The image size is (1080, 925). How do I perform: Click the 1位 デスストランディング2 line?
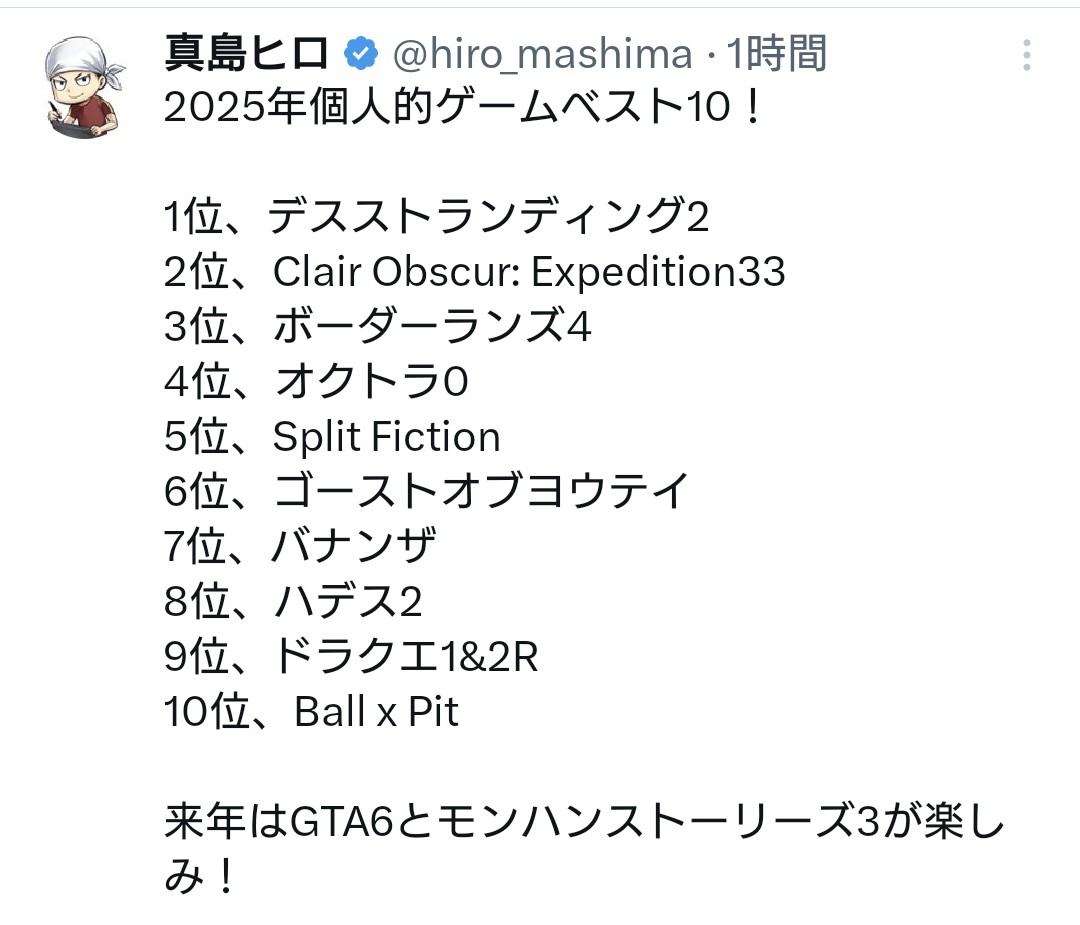pos(437,217)
